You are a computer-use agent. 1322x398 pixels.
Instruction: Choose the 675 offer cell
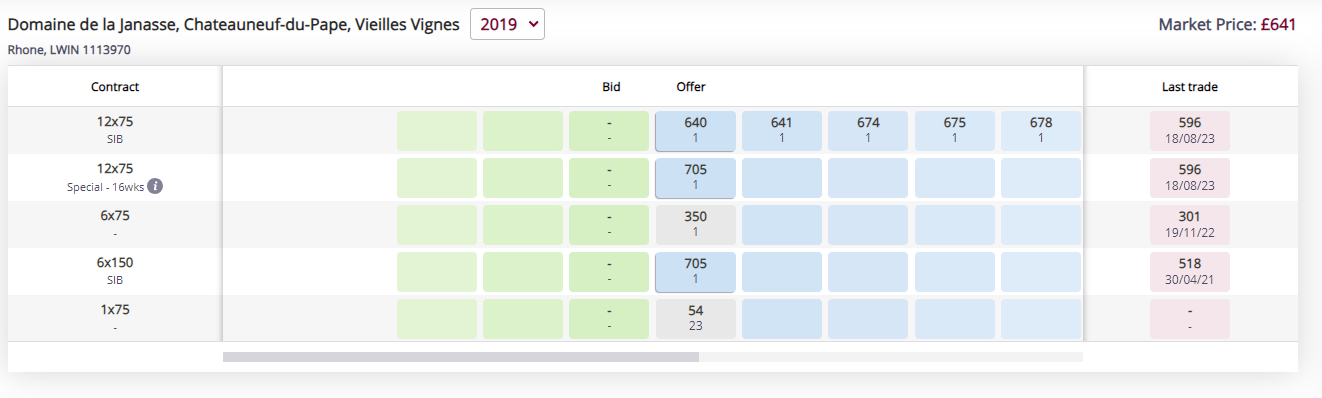954,131
